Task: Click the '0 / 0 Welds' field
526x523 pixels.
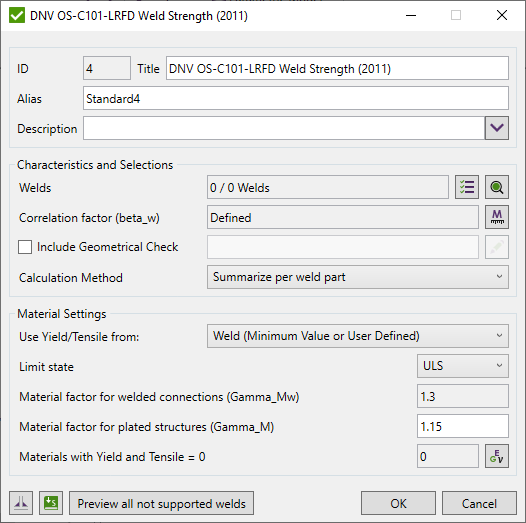Action: pyautogui.click(x=328, y=187)
